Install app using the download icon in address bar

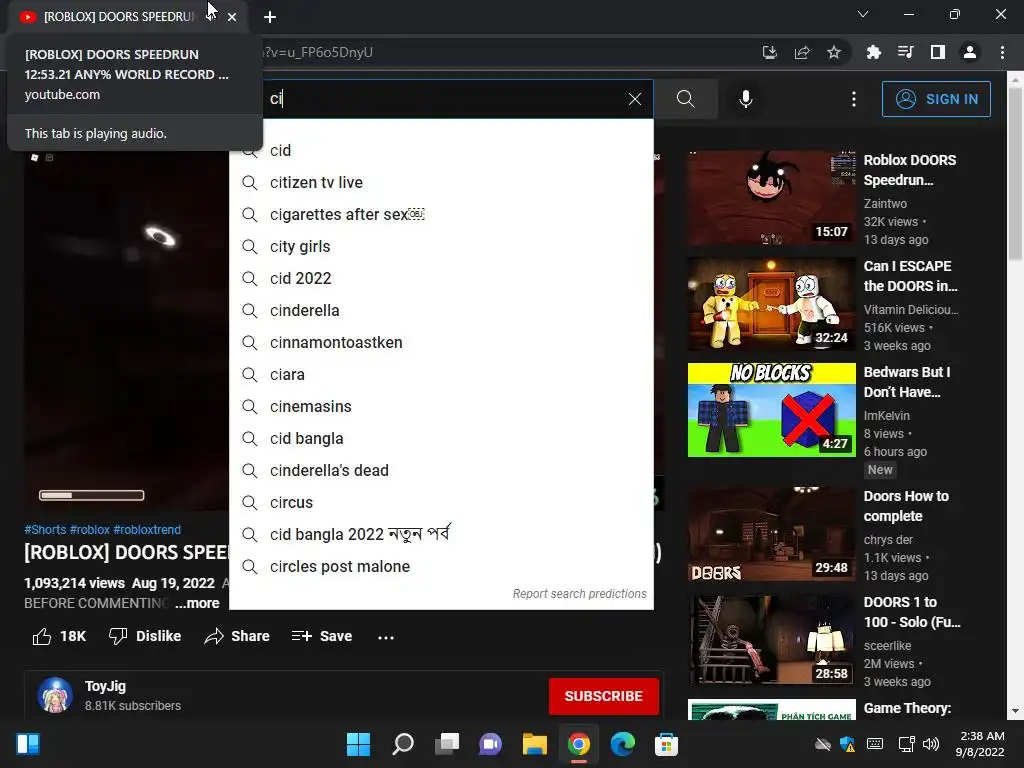(x=770, y=52)
